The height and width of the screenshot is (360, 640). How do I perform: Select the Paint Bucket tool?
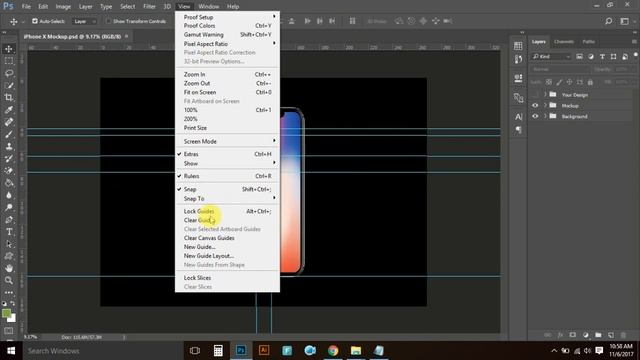tap(9, 183)
